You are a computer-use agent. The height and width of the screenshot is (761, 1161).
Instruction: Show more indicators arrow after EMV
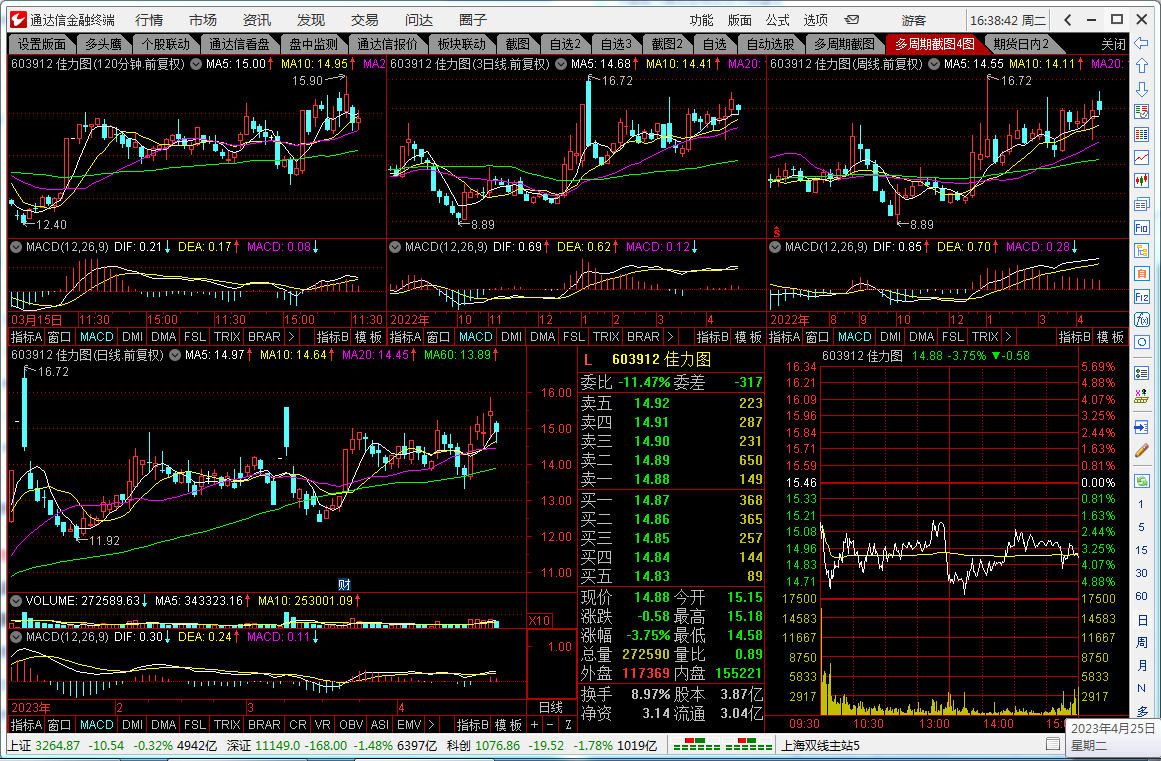coord(432,725)
